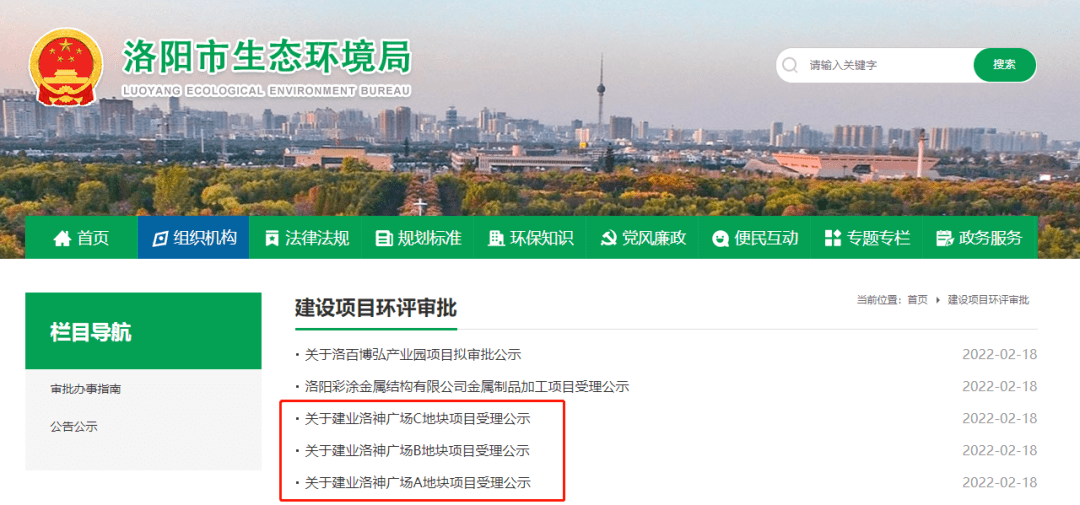Screen dimensions: 1080x505
Task: Click the 法律法规 bookmark icon
Action: (272, 238)
